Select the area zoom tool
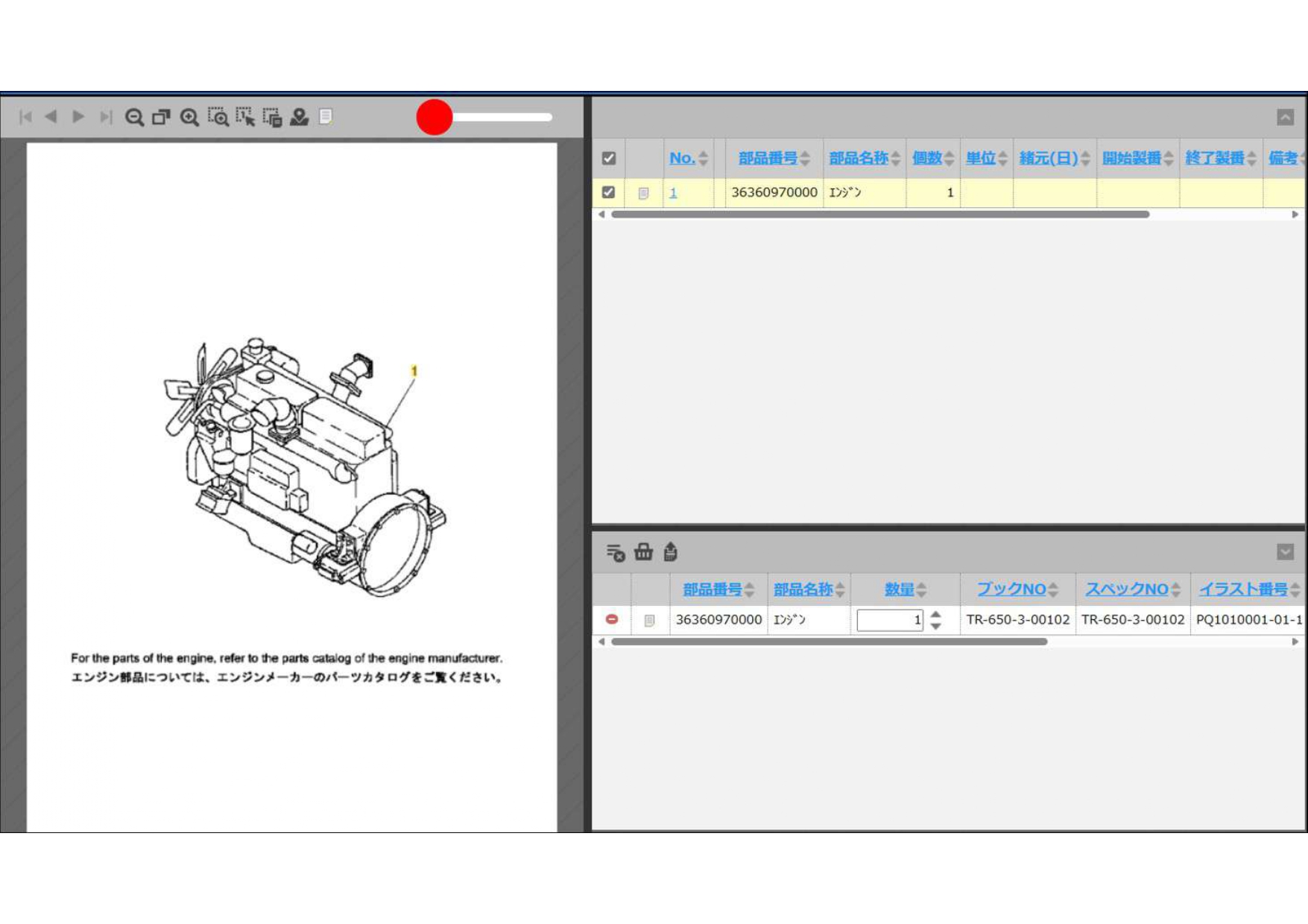Viewport: 1308px width, 924px height. point(218,117)
